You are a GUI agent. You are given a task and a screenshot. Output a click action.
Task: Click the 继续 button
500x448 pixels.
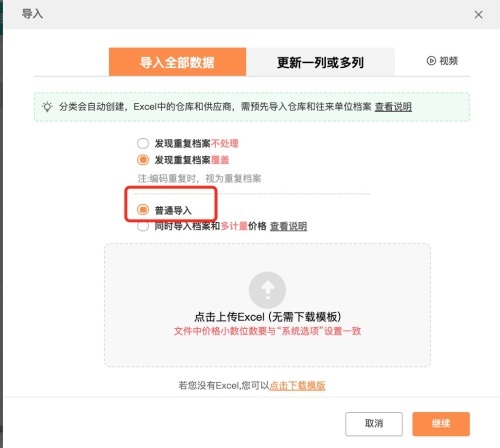tap(441, 424)
